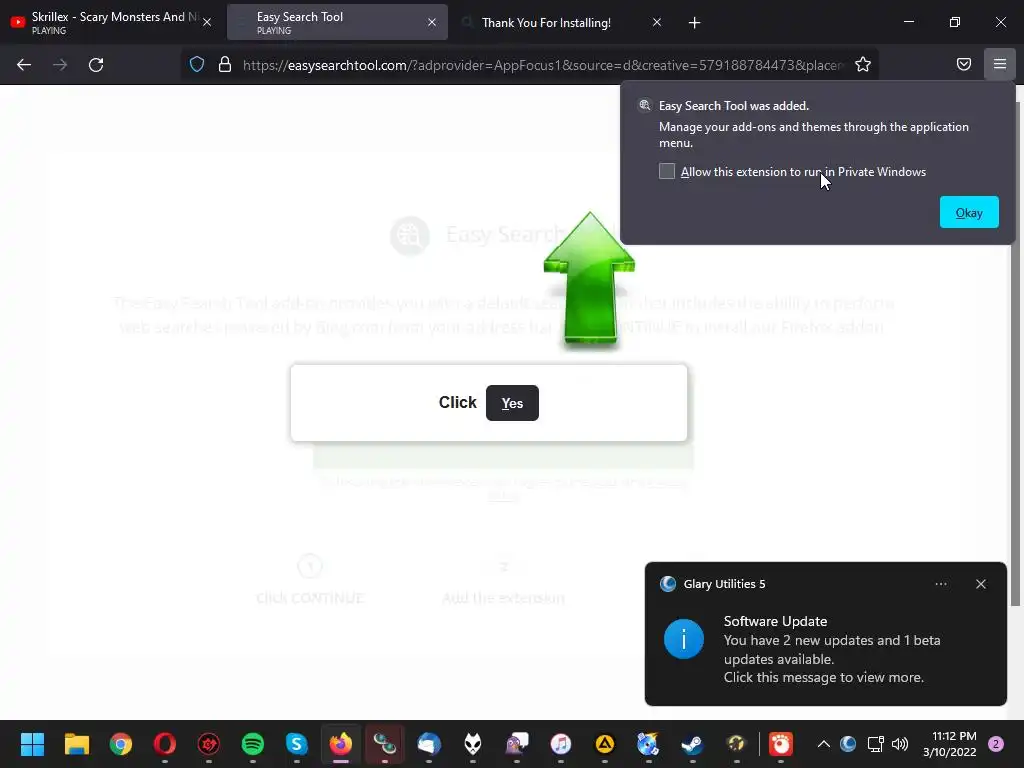The height and width of the screenshot is (768, 1024).
Task: Launch Google Chrome from the taskbar
Action: tap(120, 744)
